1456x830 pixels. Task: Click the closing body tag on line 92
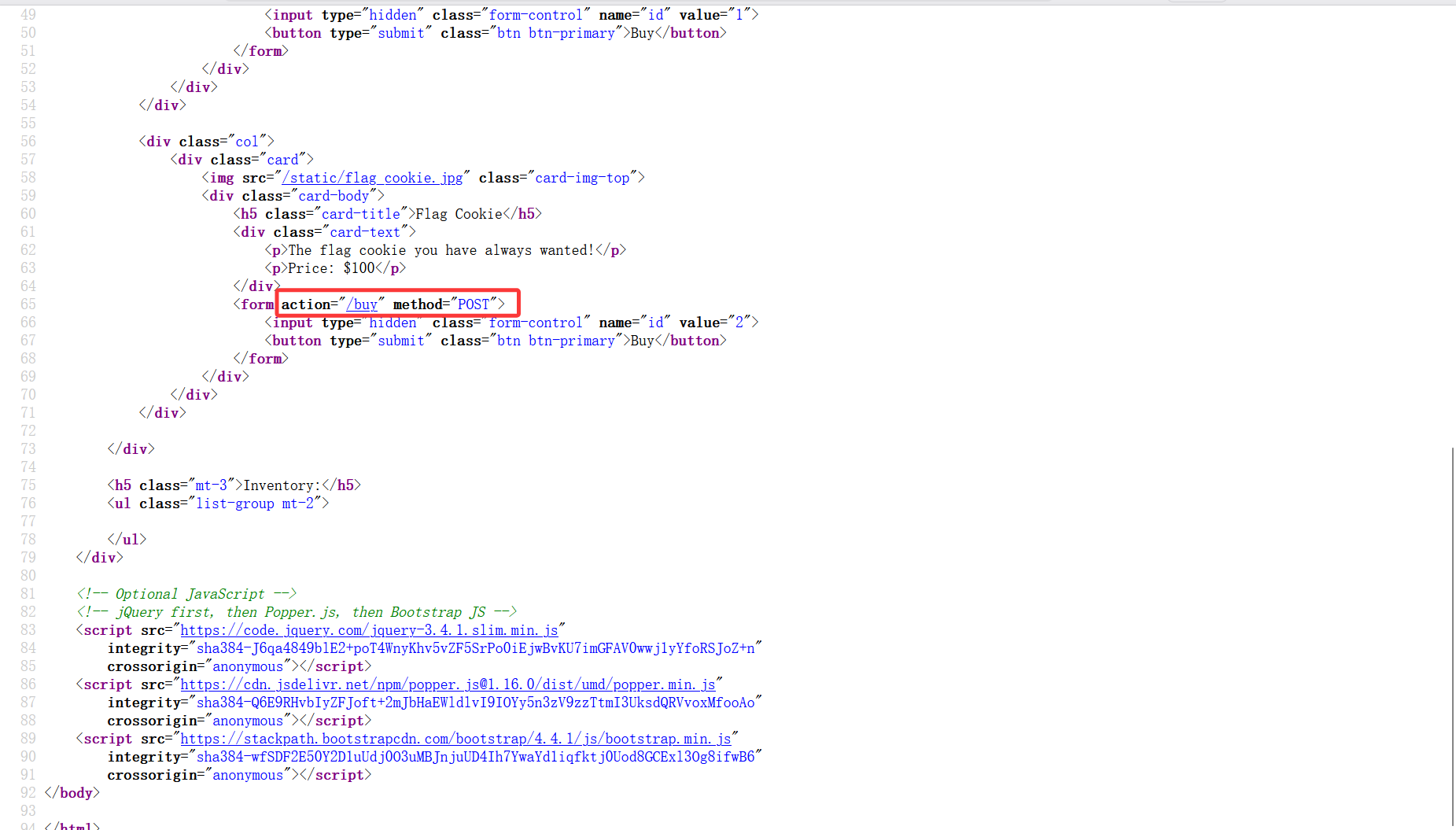click(72, 793)
